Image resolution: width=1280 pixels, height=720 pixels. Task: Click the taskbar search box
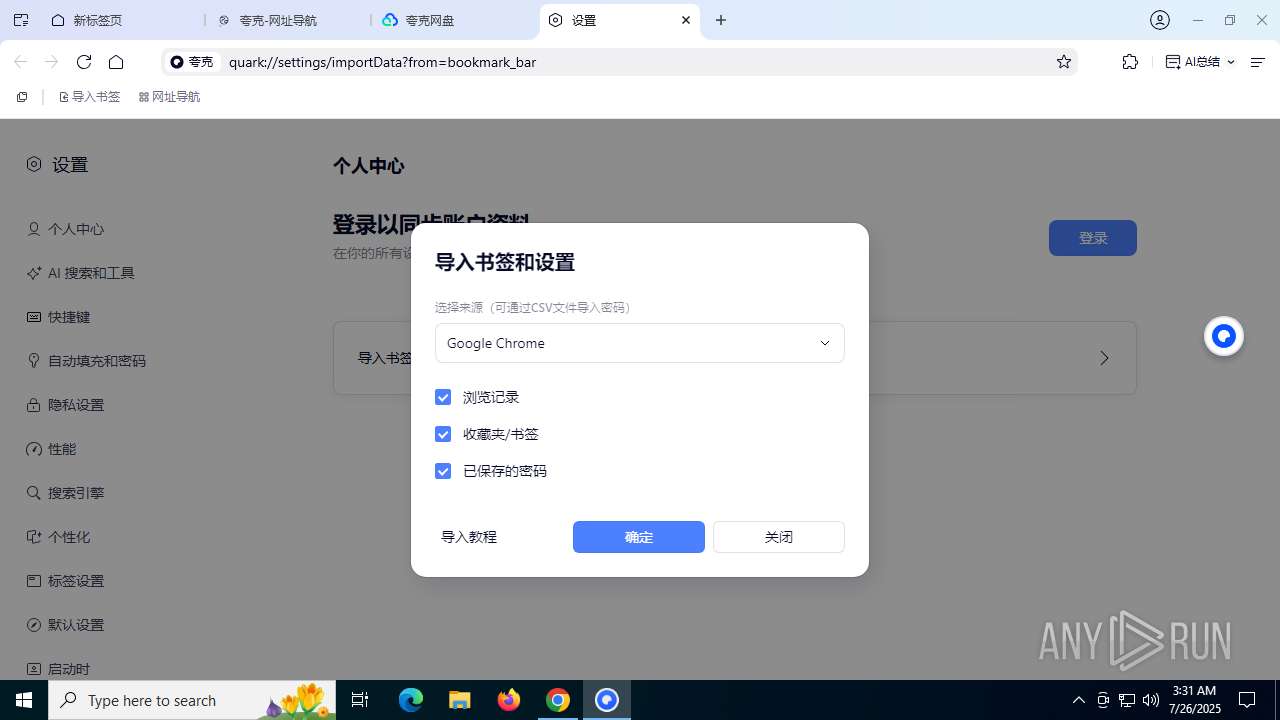(192, 700)
